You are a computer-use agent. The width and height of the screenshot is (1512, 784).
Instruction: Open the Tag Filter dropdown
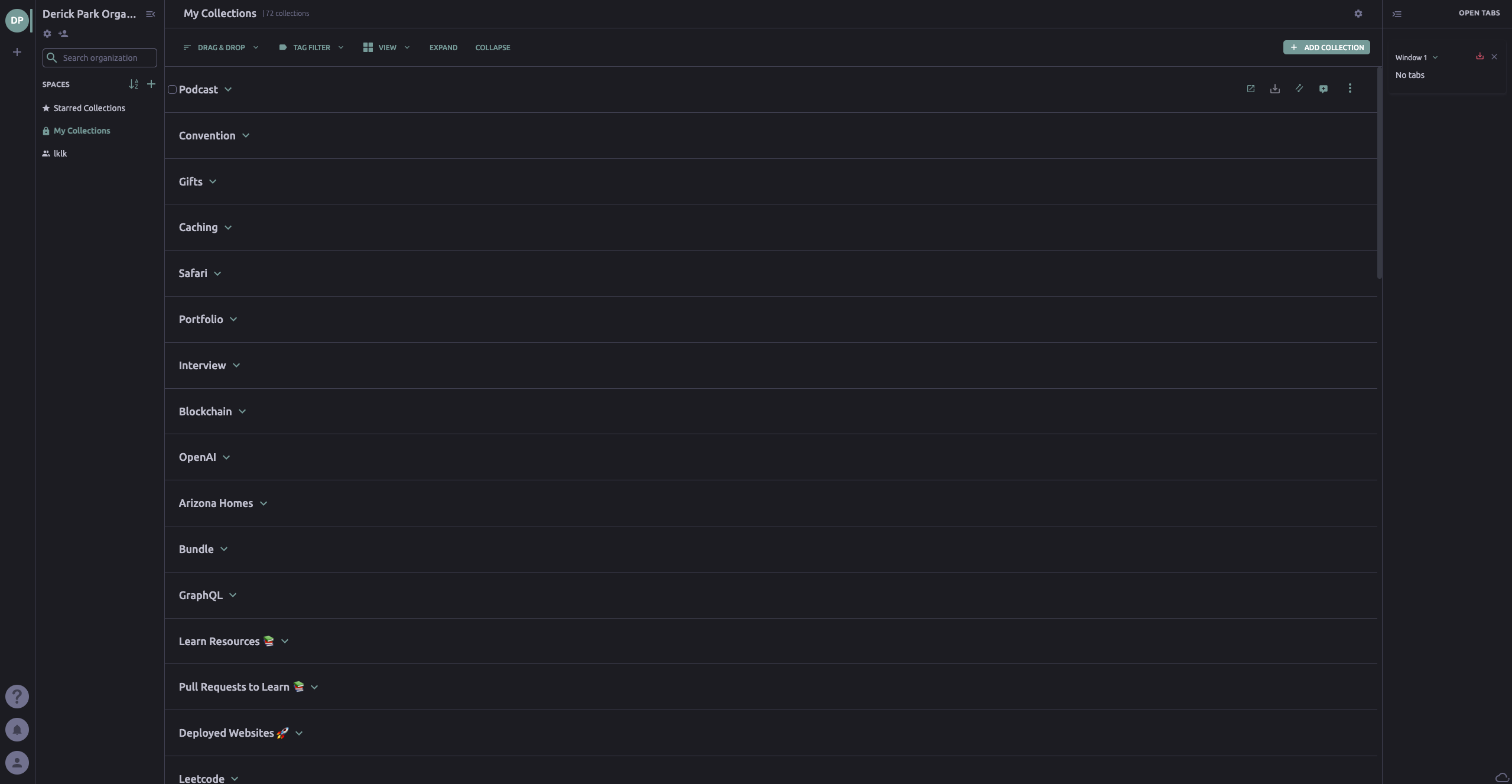click(311, 48)
